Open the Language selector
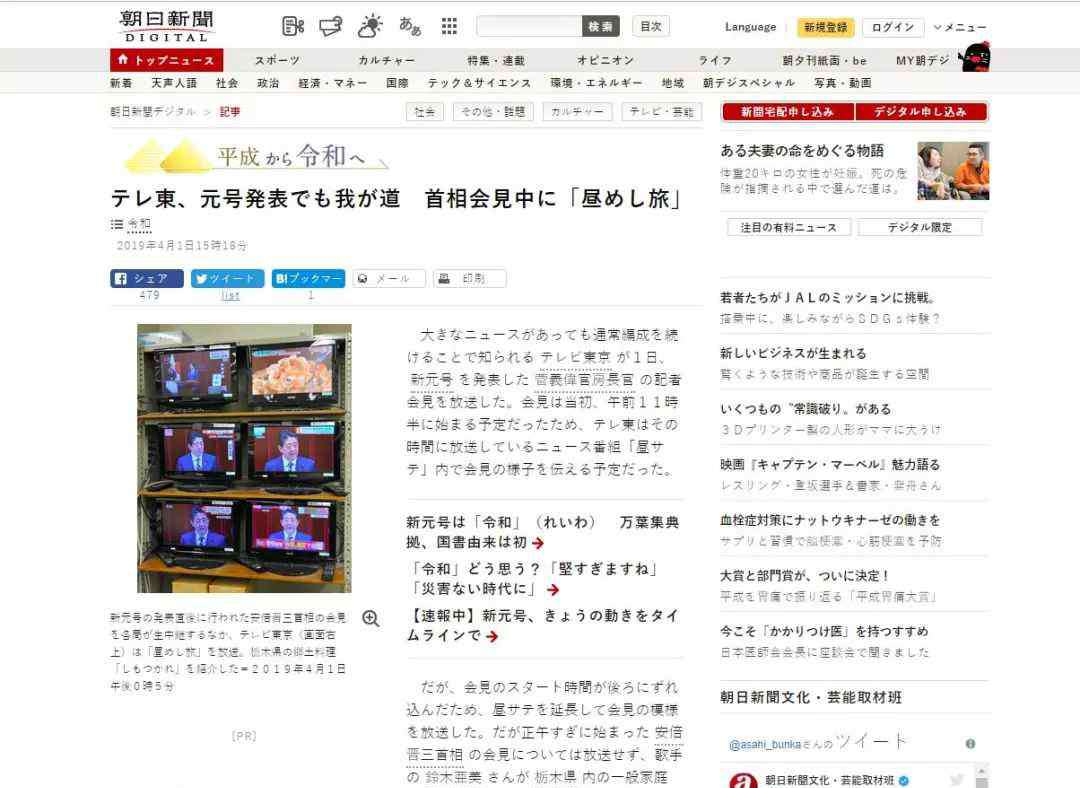Screen dimensions: 1080x788 click(x=750, y=27)
